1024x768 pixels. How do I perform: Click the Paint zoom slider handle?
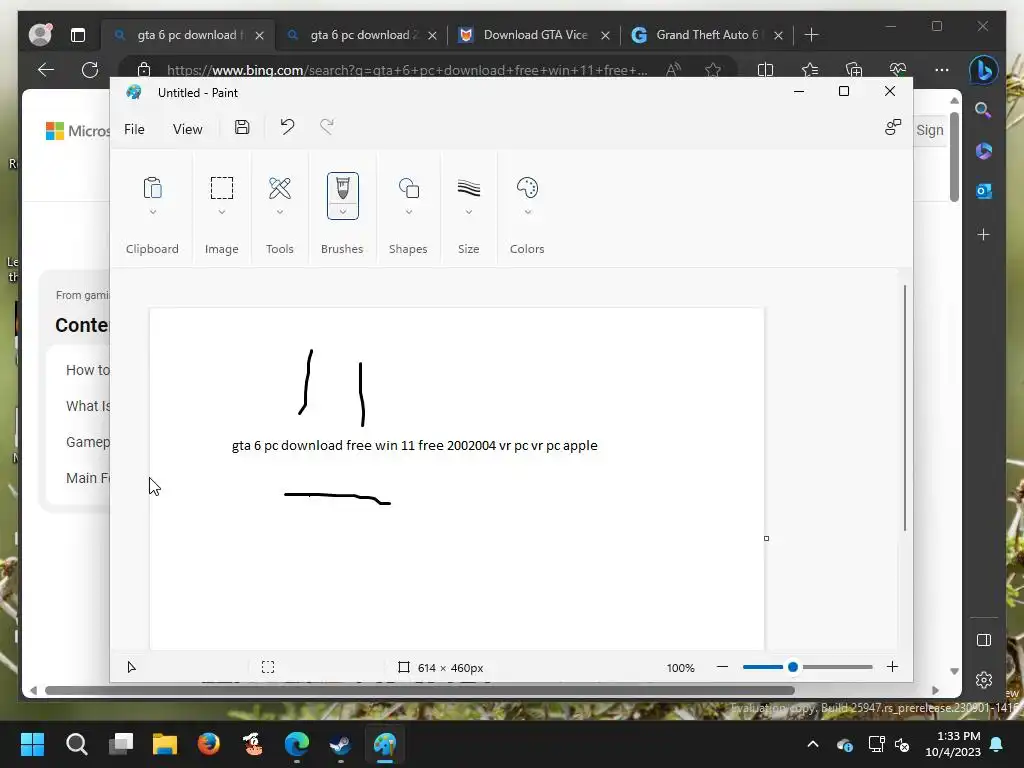[x=793, y=667]
